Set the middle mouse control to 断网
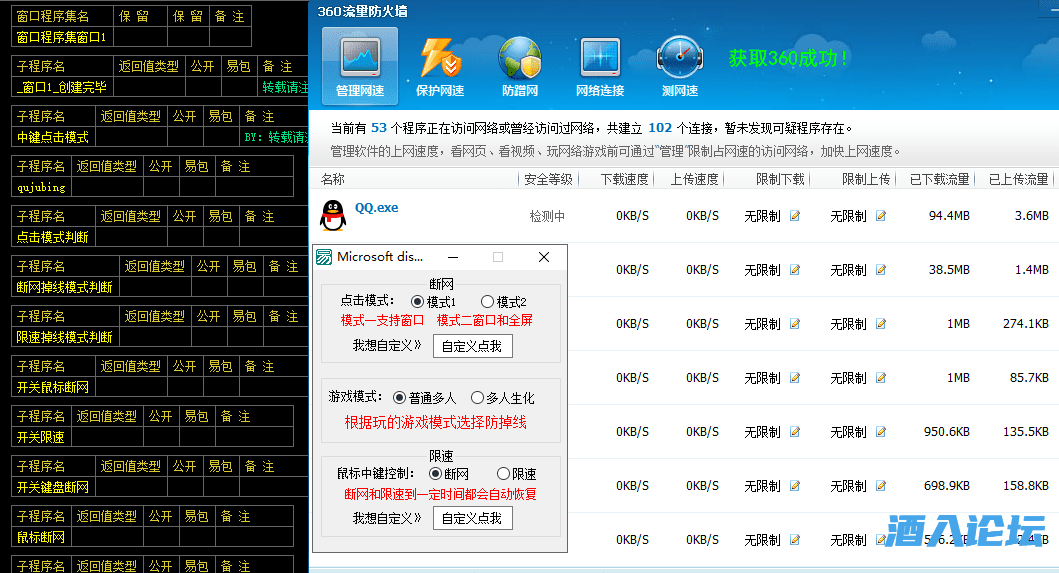This screenshot has width=1059, height=573. pos(435,473)
